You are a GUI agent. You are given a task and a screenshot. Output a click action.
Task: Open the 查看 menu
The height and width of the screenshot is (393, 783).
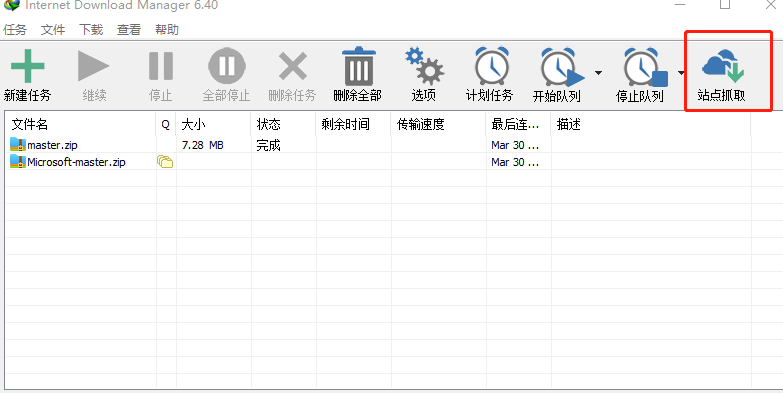pyautogui.click(x=129, y=30)
